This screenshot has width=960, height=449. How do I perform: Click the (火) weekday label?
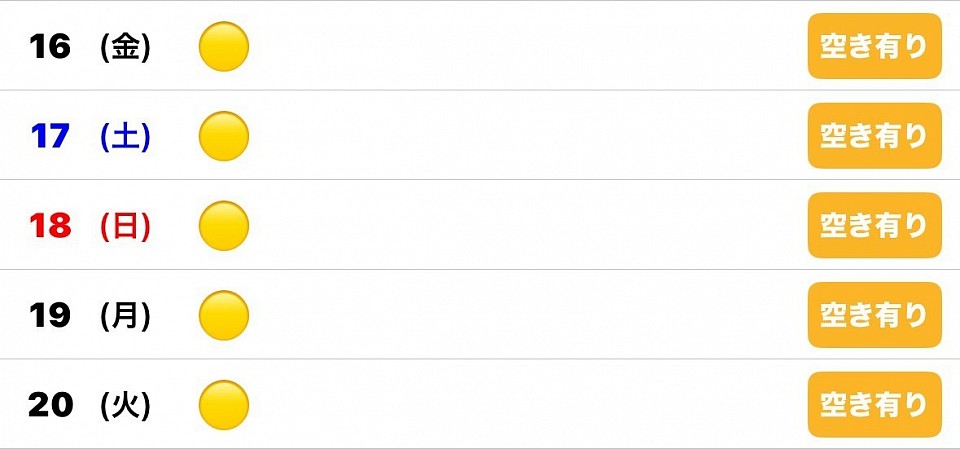point(126,406)
